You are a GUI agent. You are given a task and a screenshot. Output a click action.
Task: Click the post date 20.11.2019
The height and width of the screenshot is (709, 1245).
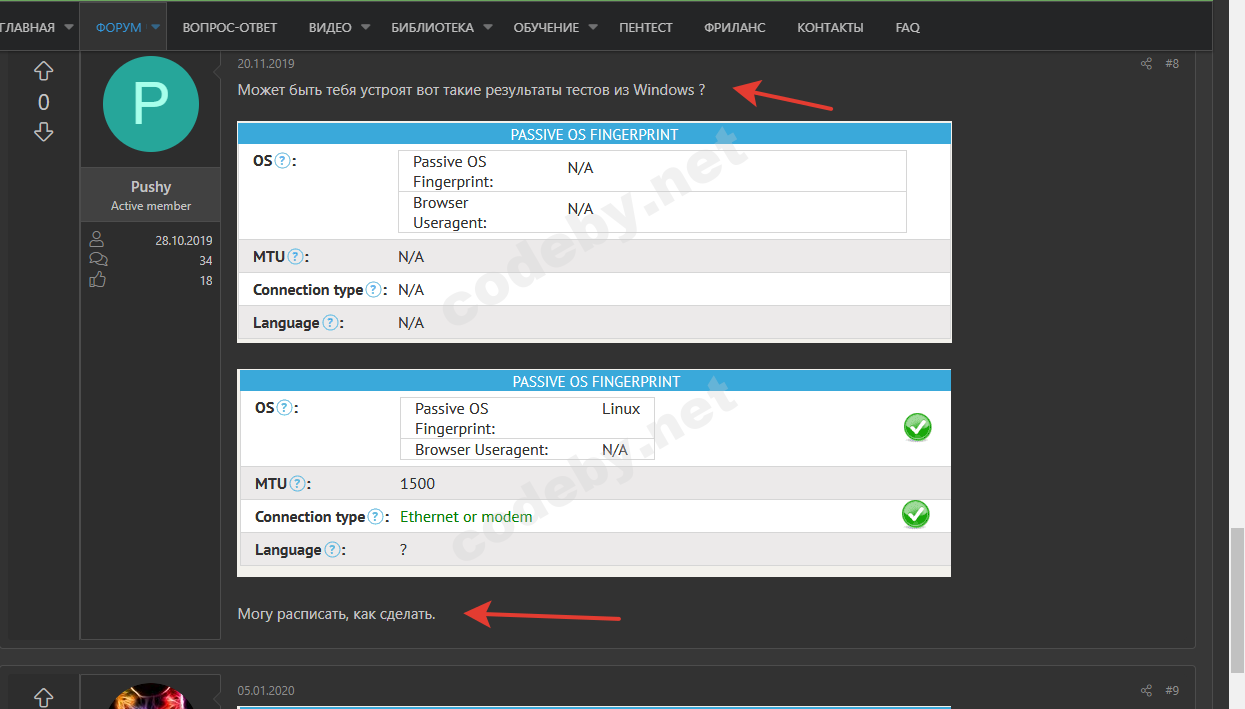pos(266,64)
